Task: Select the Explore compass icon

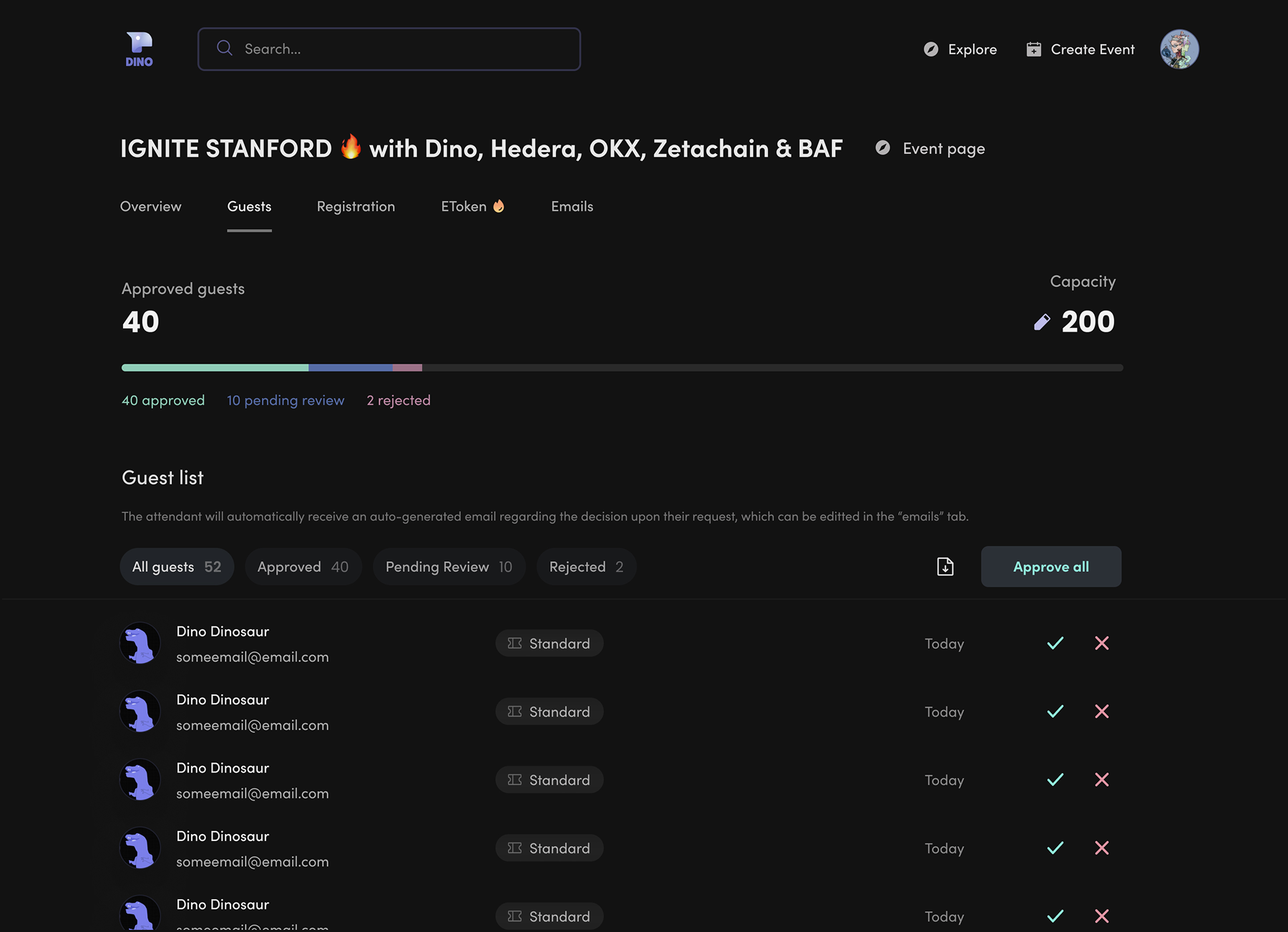Action: pyautogui.click(x=931, y=49)
